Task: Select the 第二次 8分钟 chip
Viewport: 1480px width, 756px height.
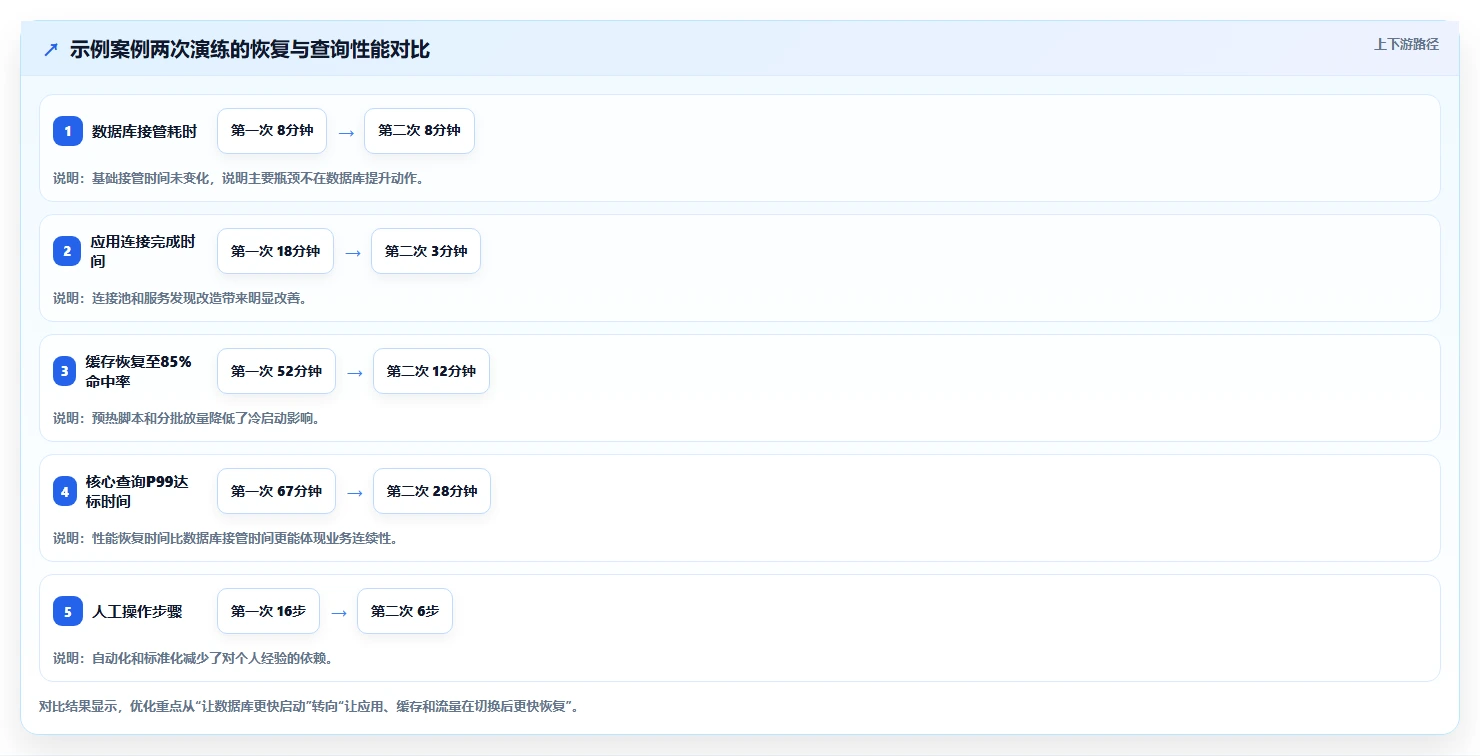Action: pyautogui.click(x=419, y=131)
